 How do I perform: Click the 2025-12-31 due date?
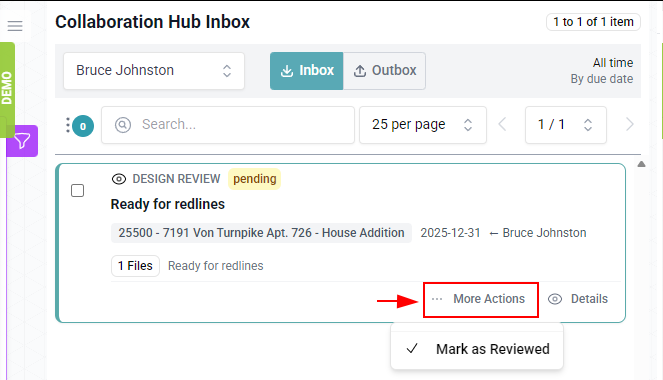click(450, 233)
